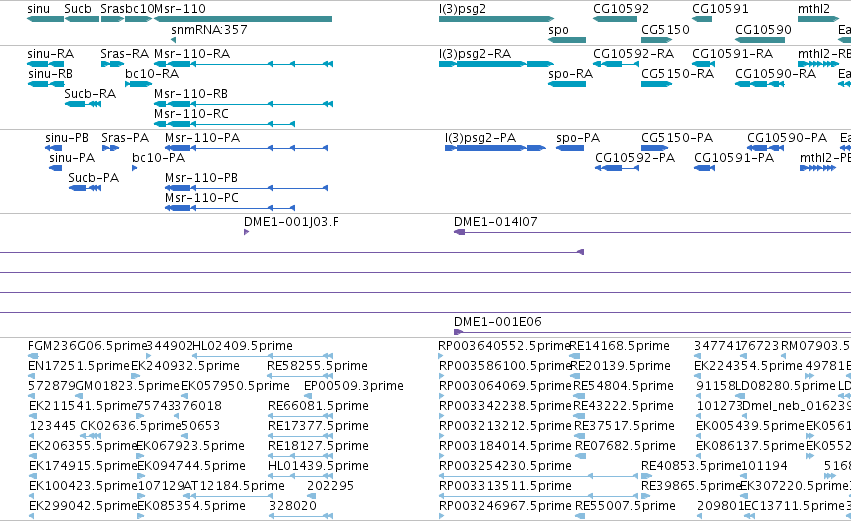This screenshot has width=851, height=521.
Task: Select the Msr-110-RA transcript label
Action: [192, 54]
